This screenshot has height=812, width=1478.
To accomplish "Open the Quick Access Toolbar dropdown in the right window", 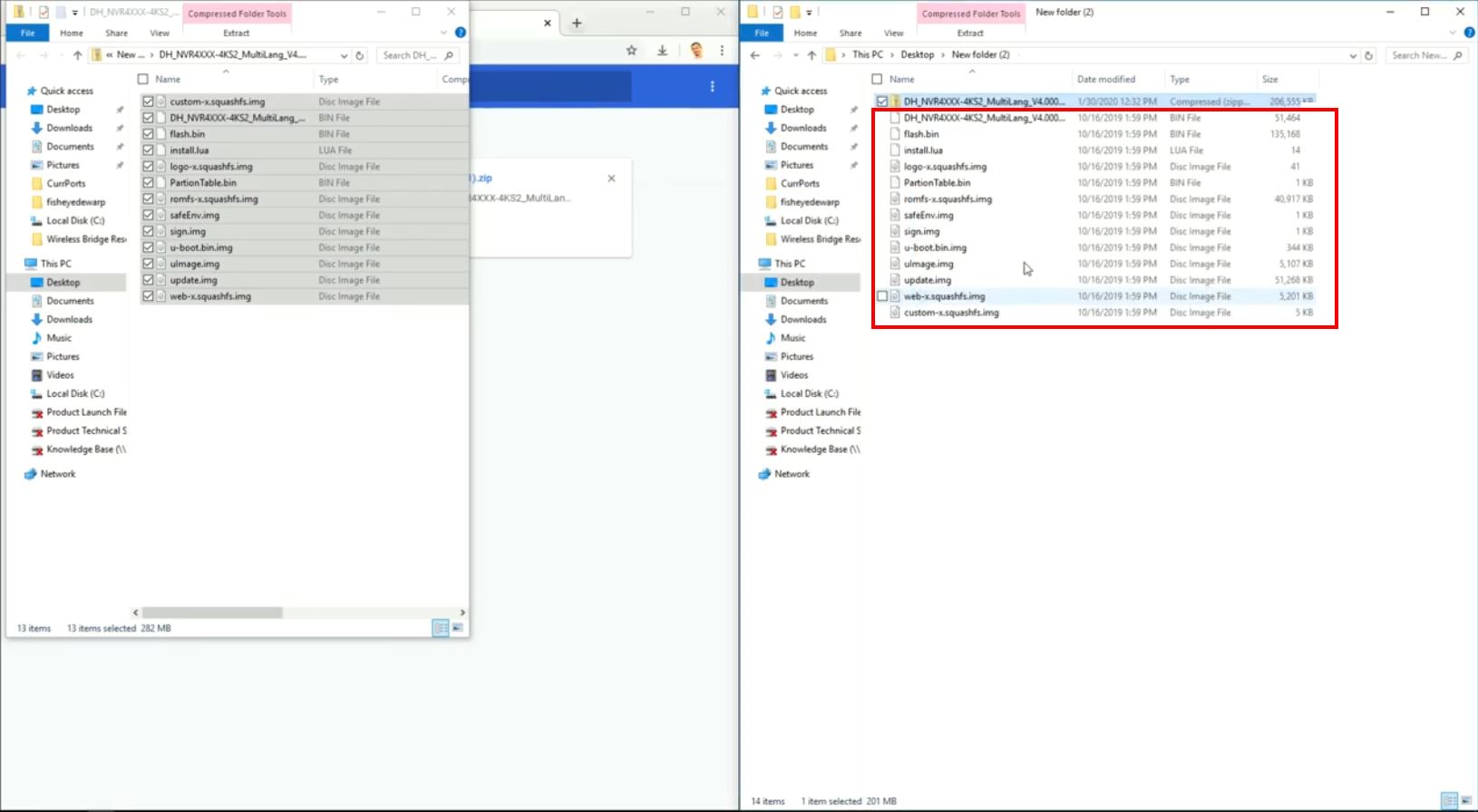I will click(x=809, y=13).
